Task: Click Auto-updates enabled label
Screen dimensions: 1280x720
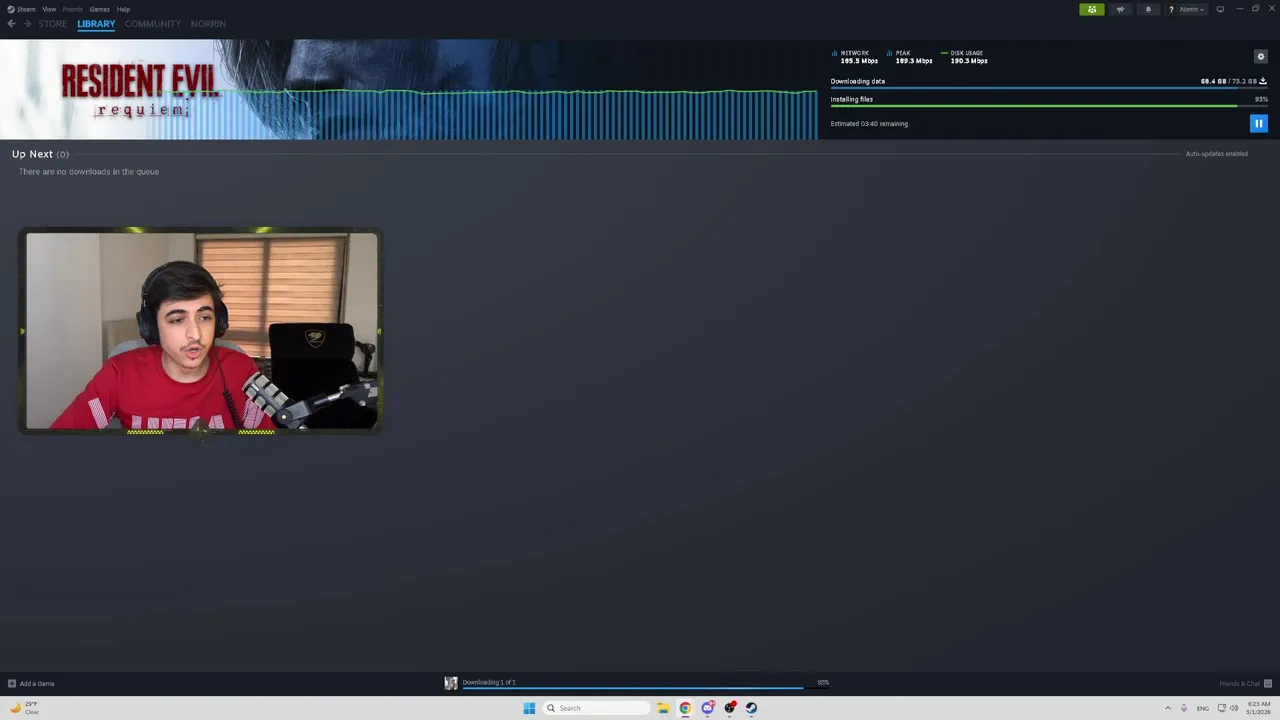Action: pyautogui.click(x=1216, y=154)
